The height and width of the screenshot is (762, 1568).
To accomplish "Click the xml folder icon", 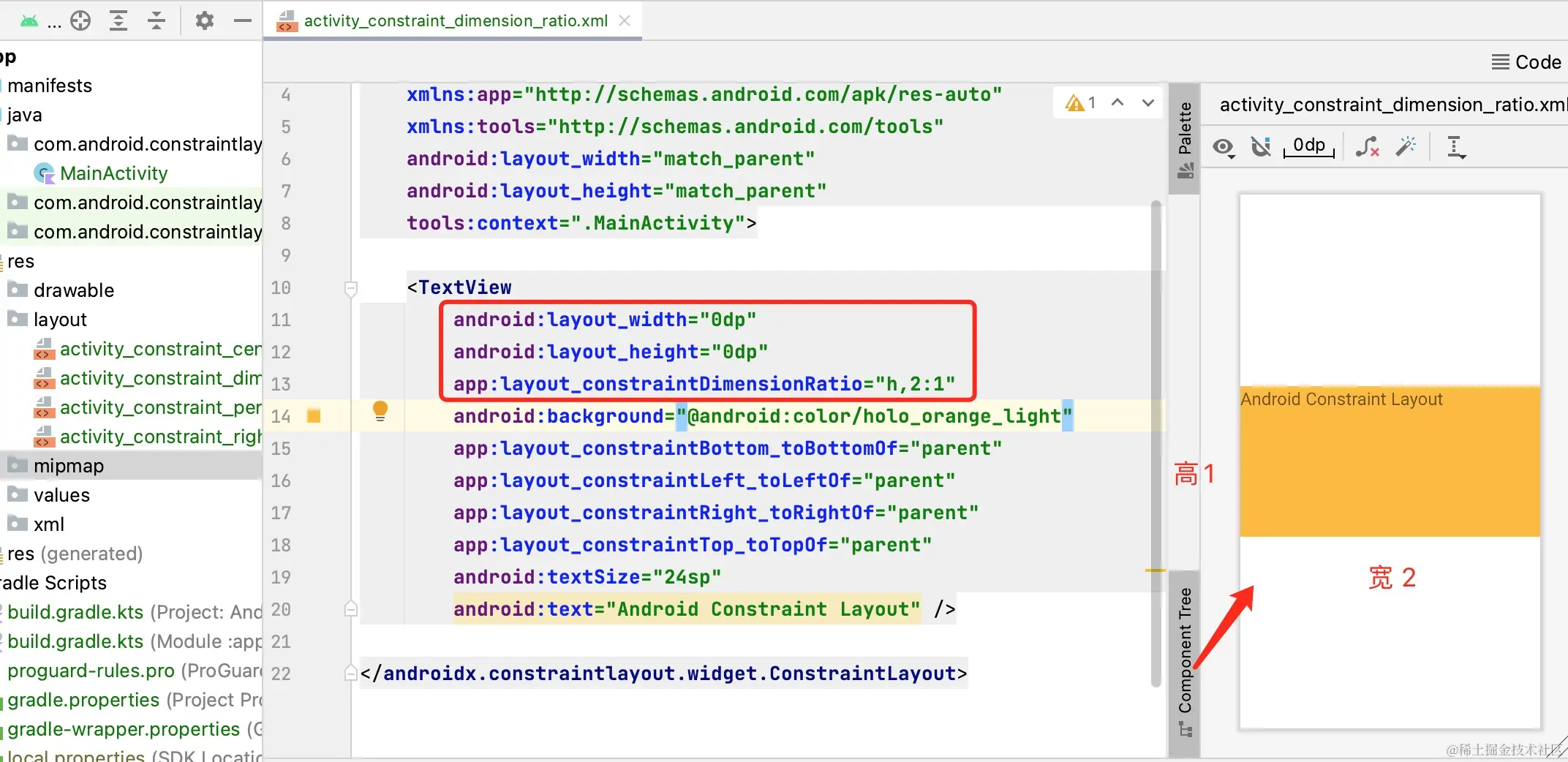I will pos(18,524).
